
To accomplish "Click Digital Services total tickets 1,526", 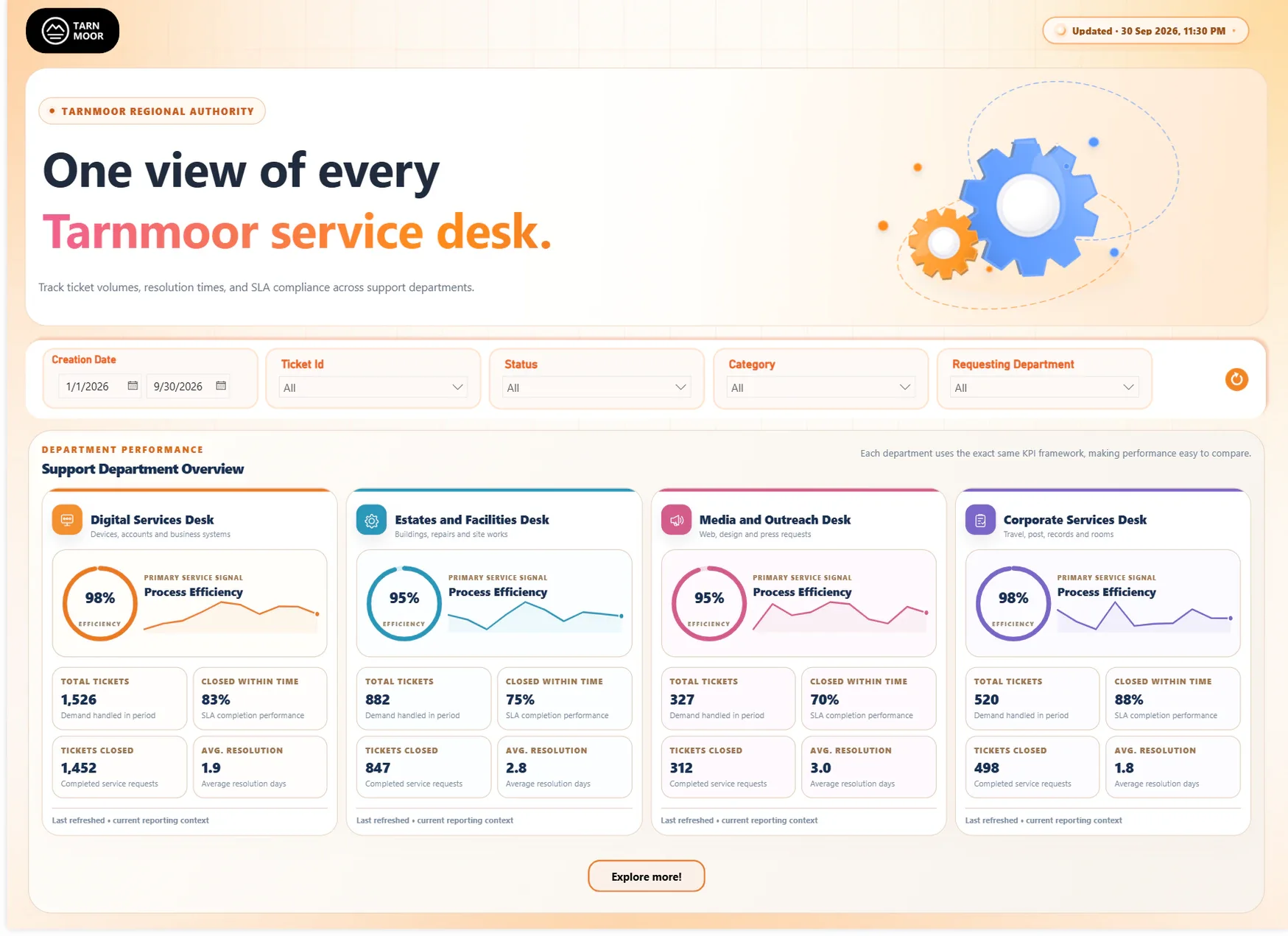I will point(119,698).
